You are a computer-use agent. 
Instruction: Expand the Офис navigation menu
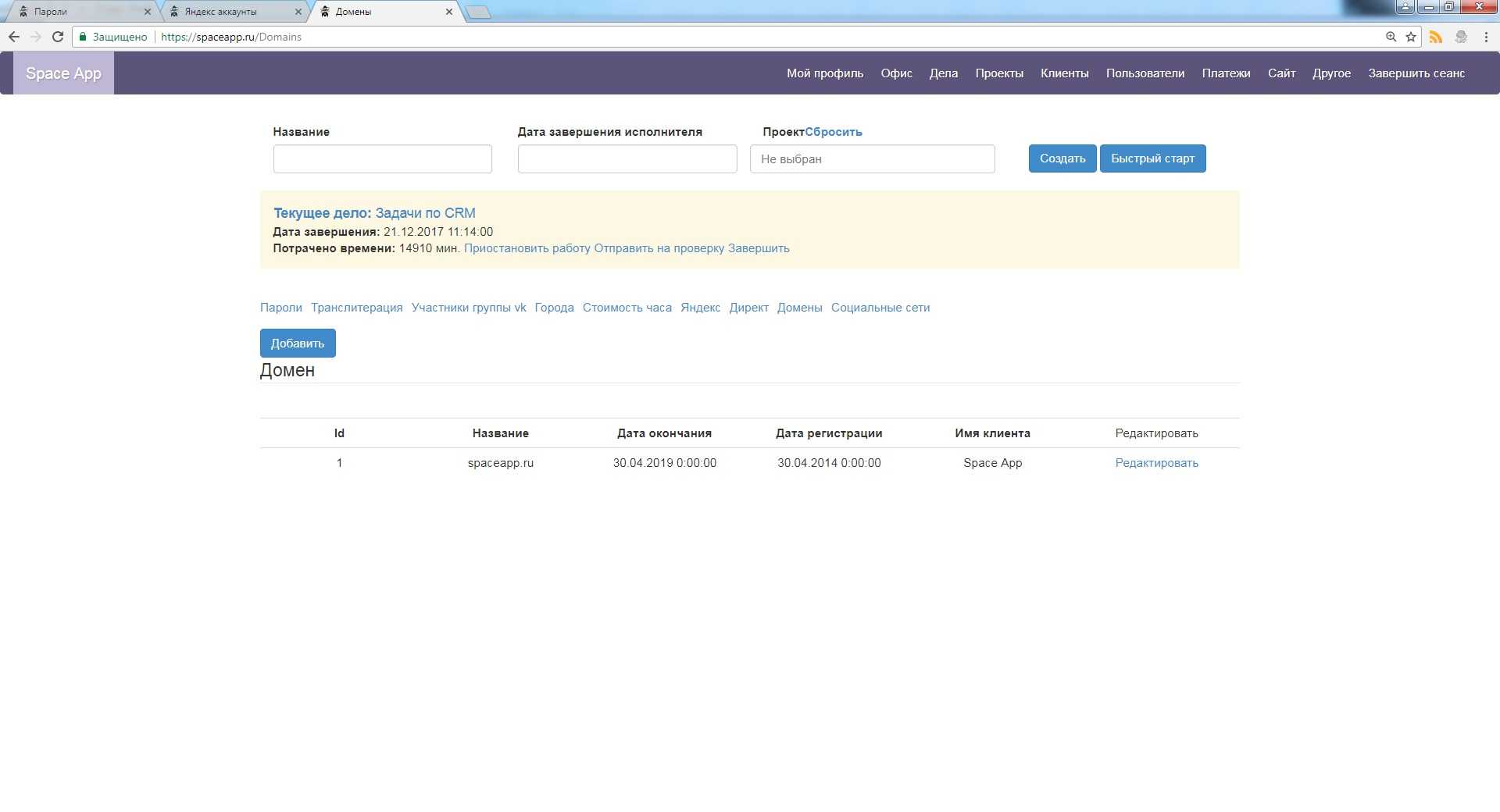coord(896,73)
